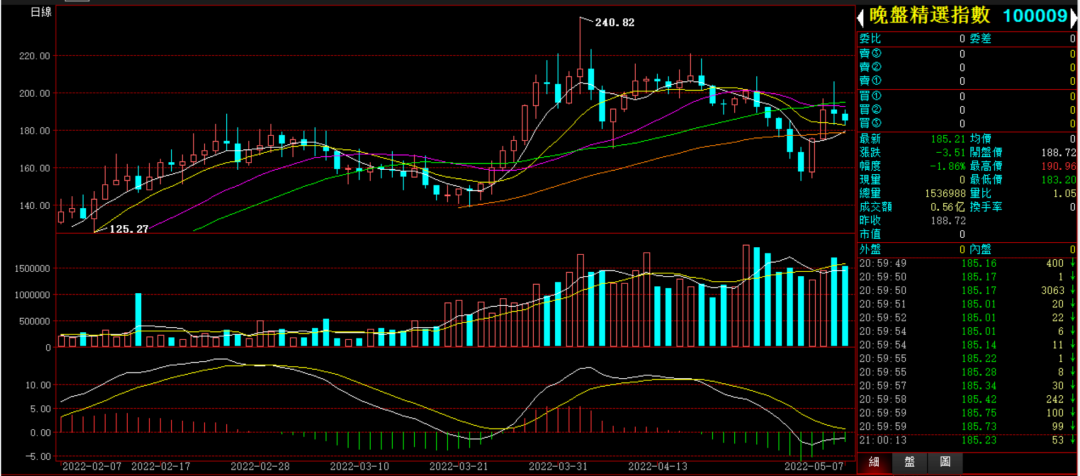Viewport: 1080px width, 476px height.
Task: Select the 200.00 price axis label
Action: 34,93
